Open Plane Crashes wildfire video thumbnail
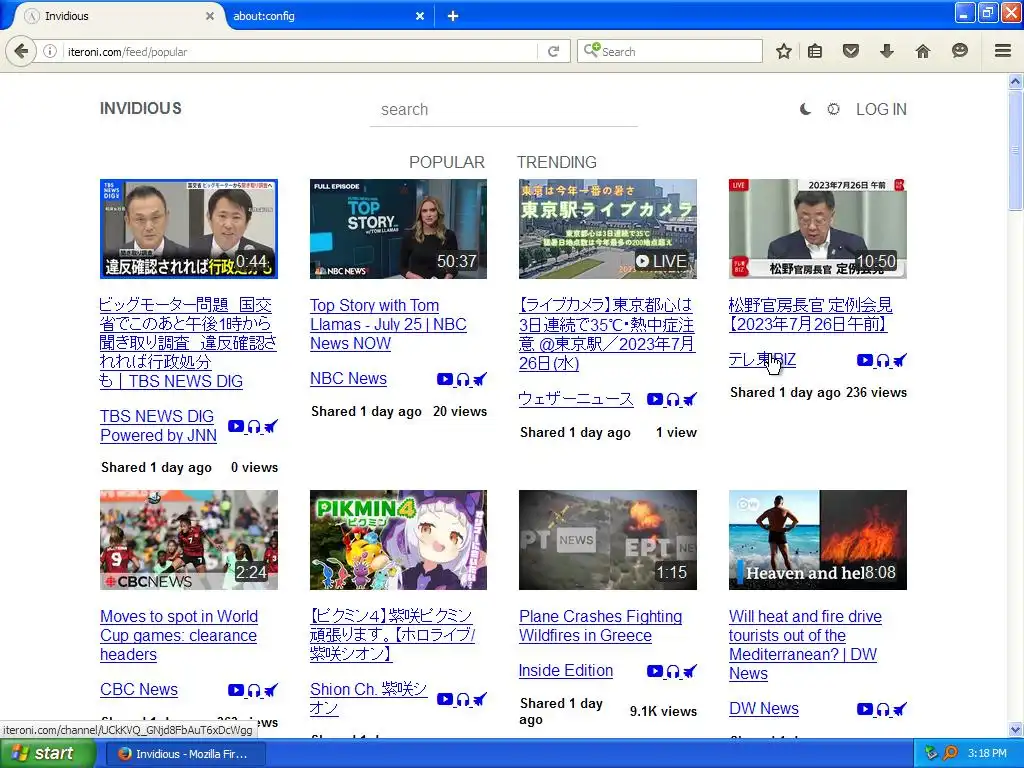 tap(608, 540)
